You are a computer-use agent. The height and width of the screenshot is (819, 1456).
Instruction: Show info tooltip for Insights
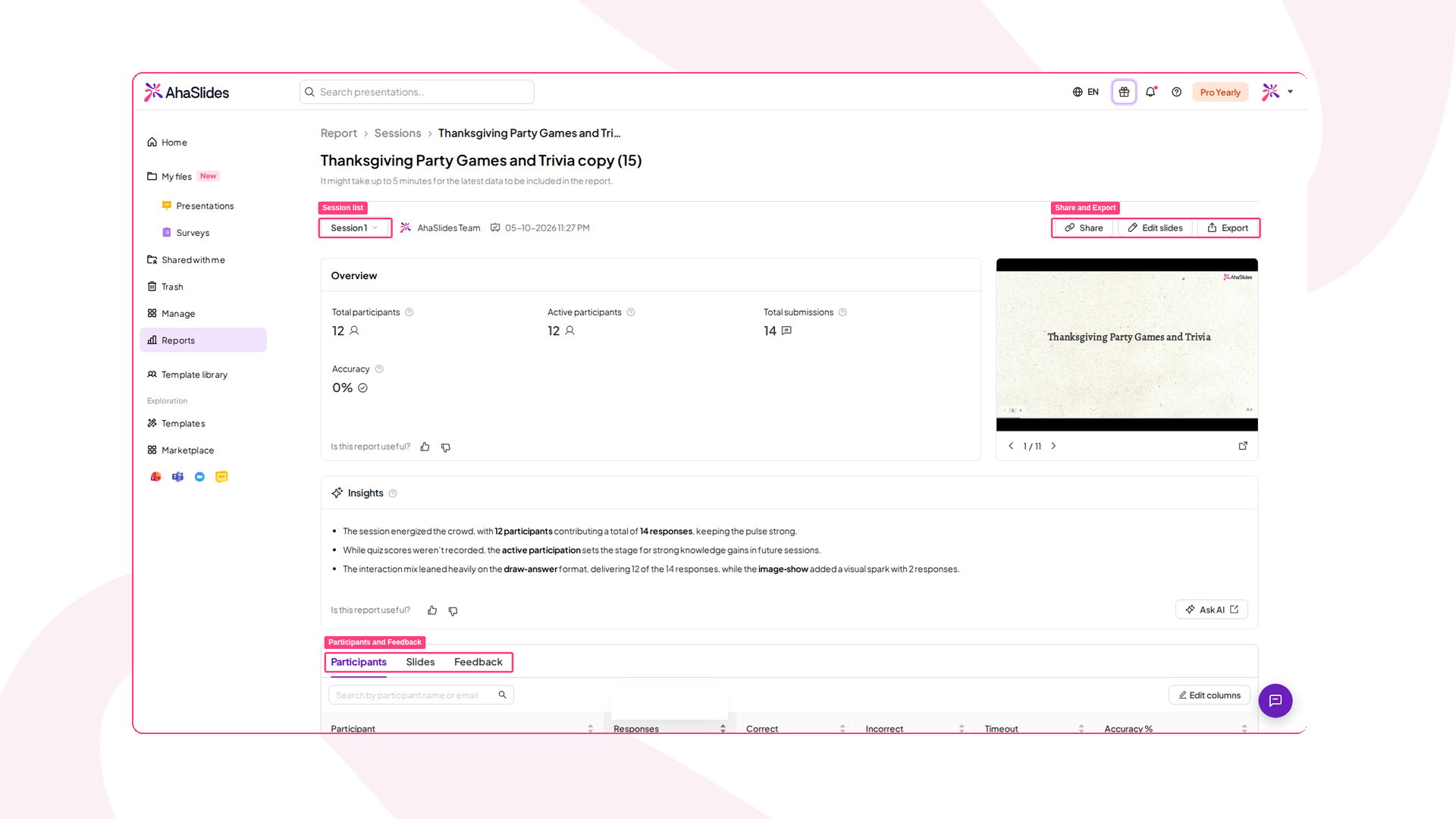(393, 494)
